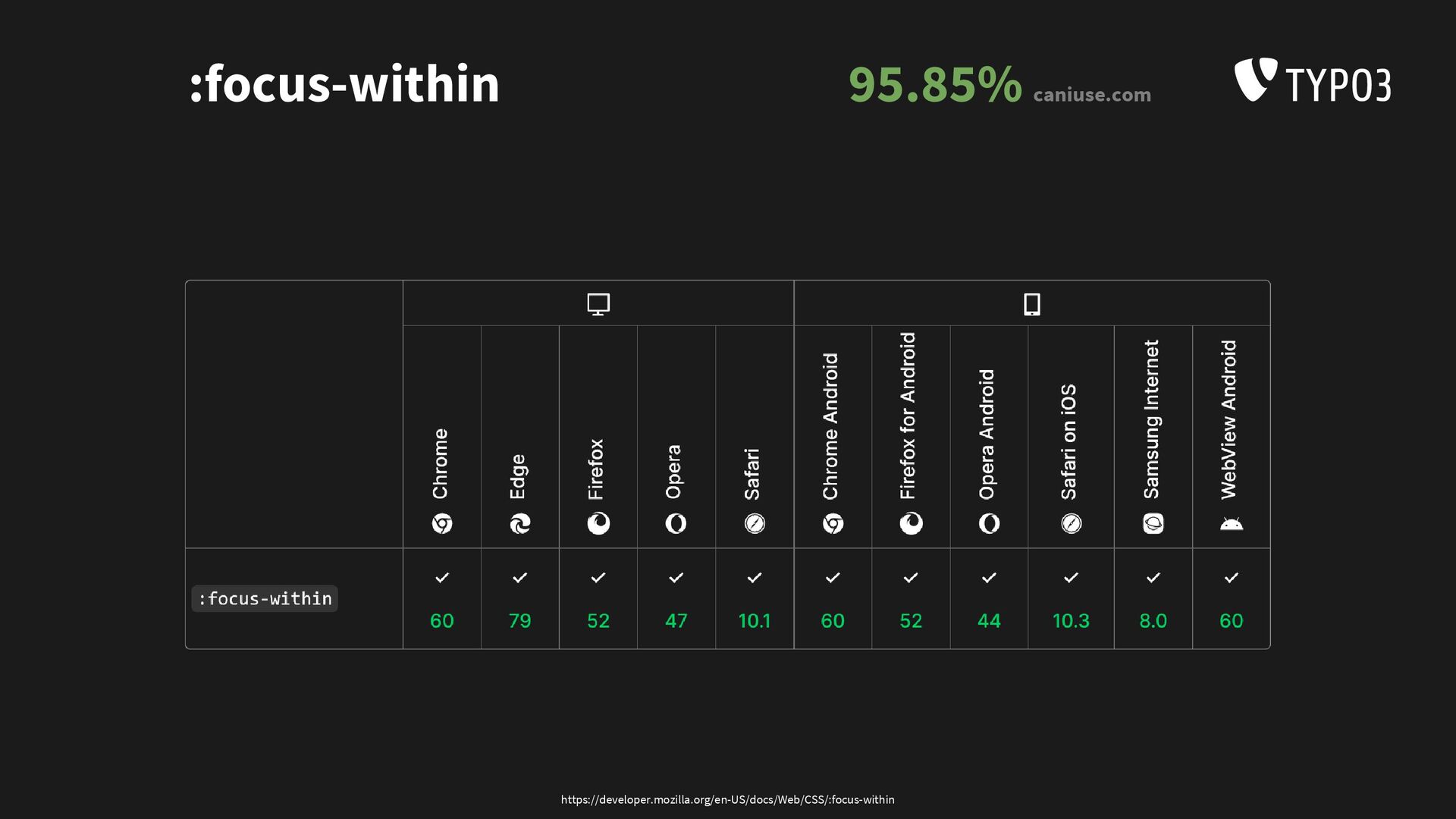Click the Safari desktop compass icon
The width and height of the screenshot is (1456, 819).
pyautogui.click(x=755, y=523)
